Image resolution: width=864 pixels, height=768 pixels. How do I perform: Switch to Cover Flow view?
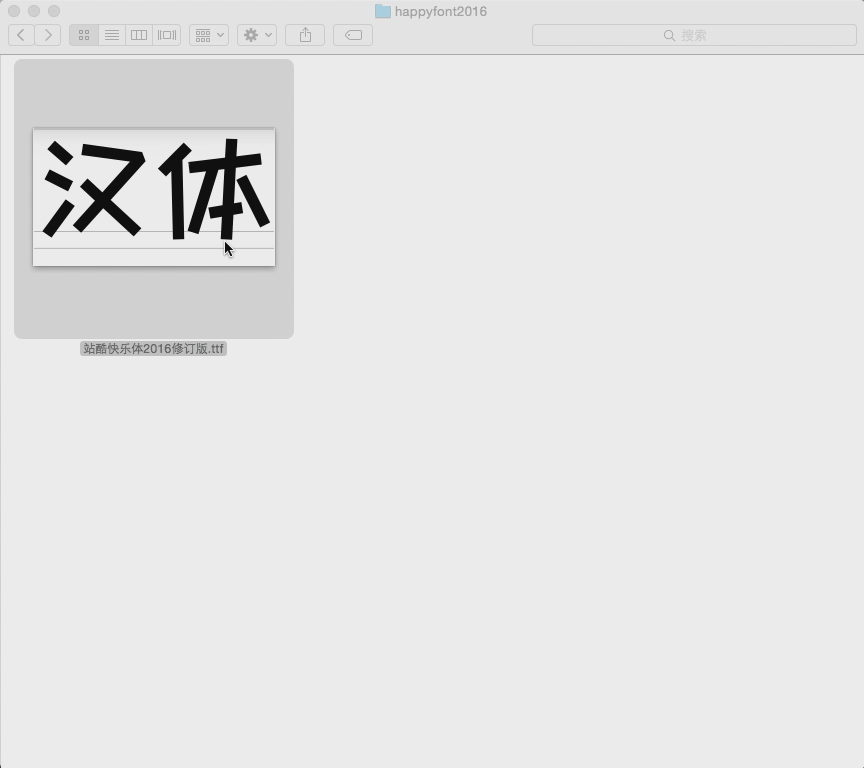(165, 34)
